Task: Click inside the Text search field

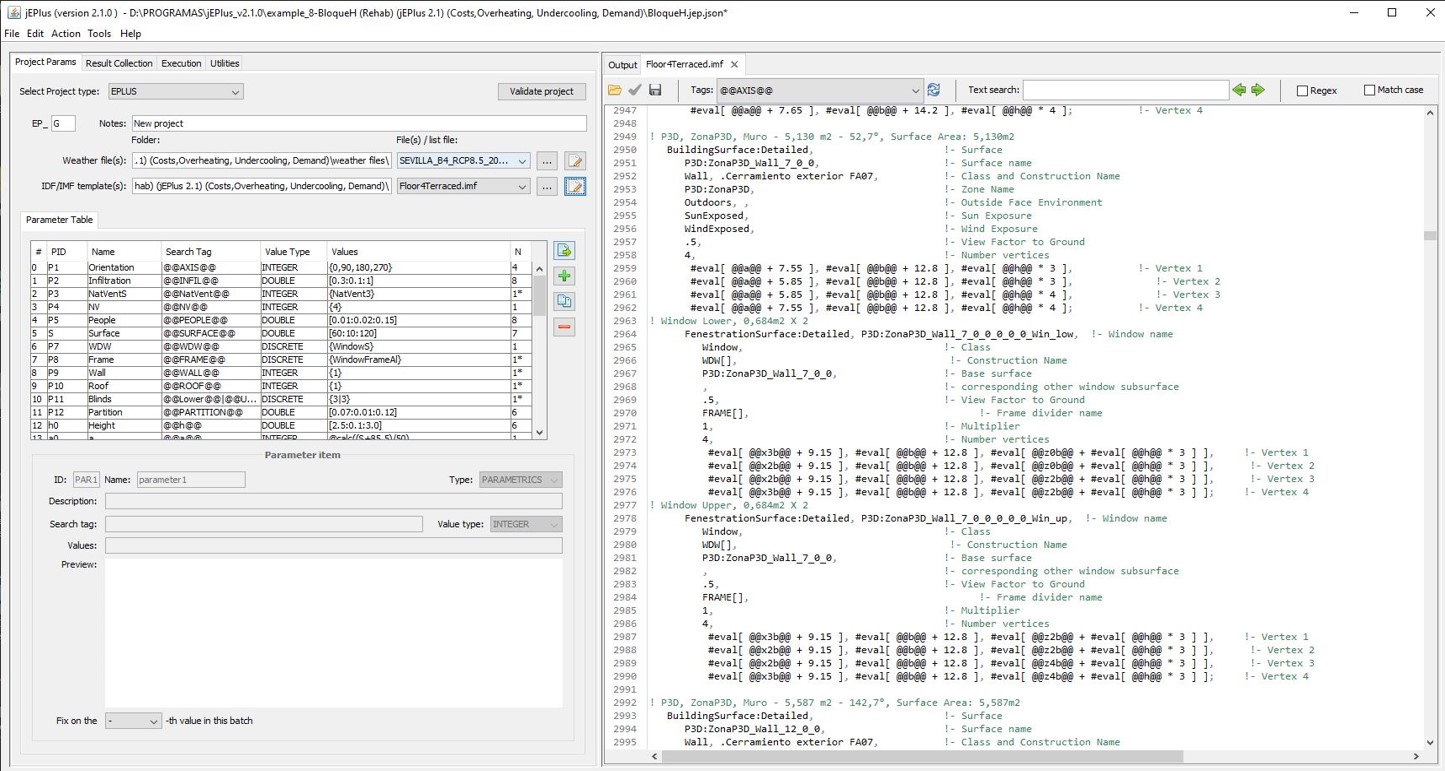Action: coord(1125,90)
